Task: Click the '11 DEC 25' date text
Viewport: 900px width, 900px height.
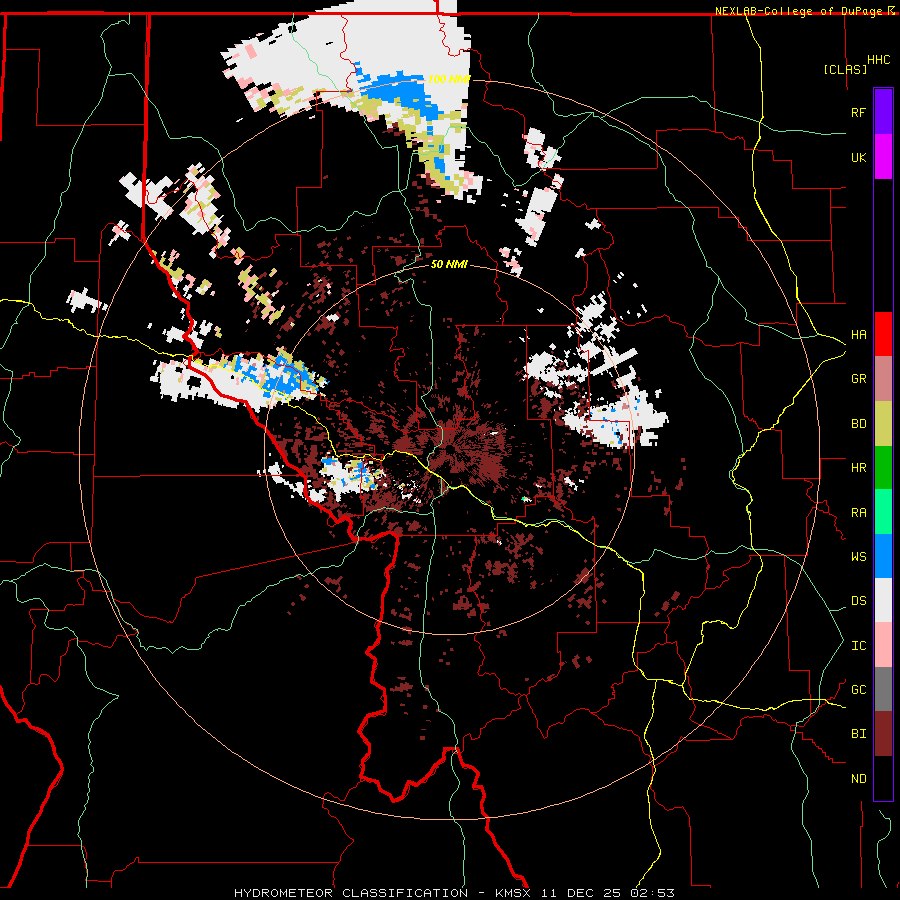Action: (583, 893)
